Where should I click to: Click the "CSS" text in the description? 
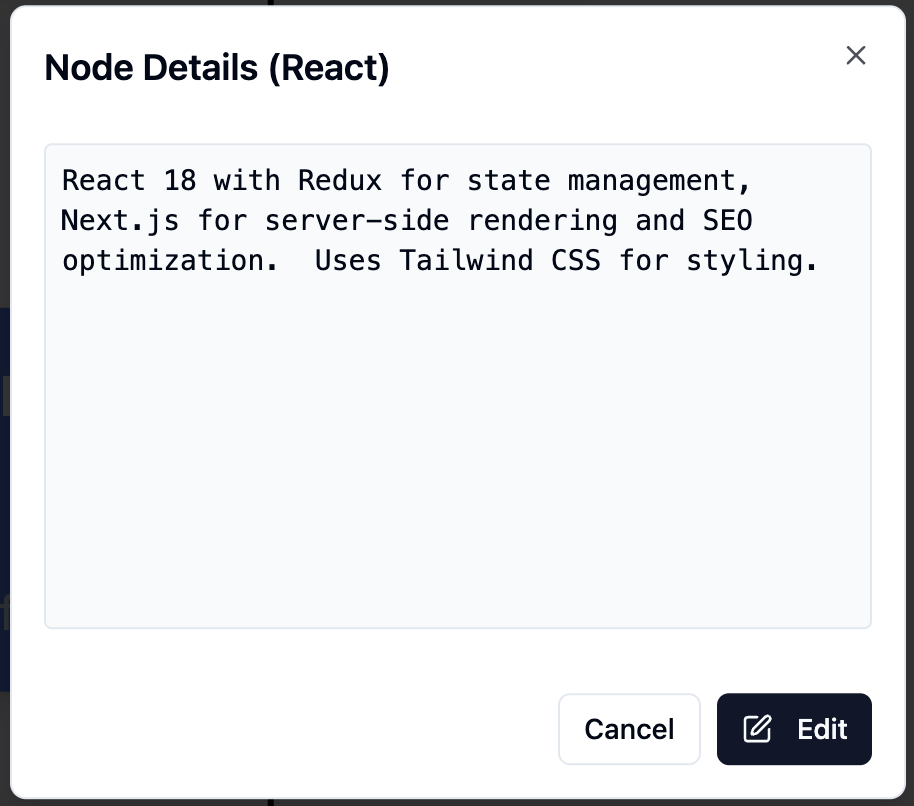coord(575,260)
